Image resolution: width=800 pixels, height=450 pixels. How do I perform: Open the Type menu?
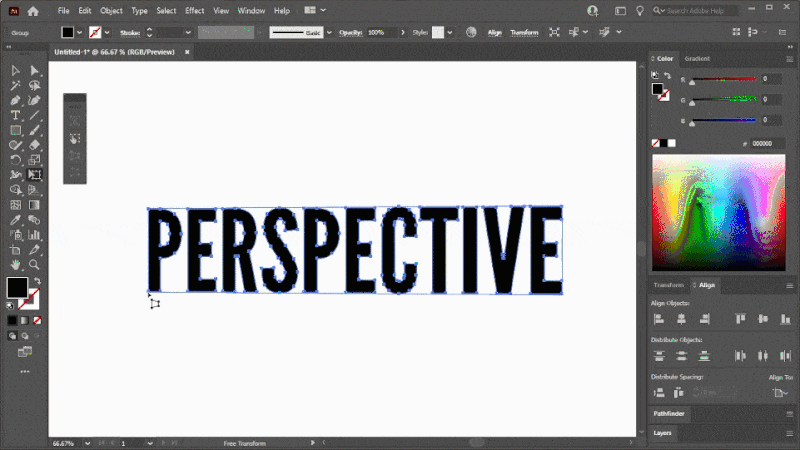[139, 11]
